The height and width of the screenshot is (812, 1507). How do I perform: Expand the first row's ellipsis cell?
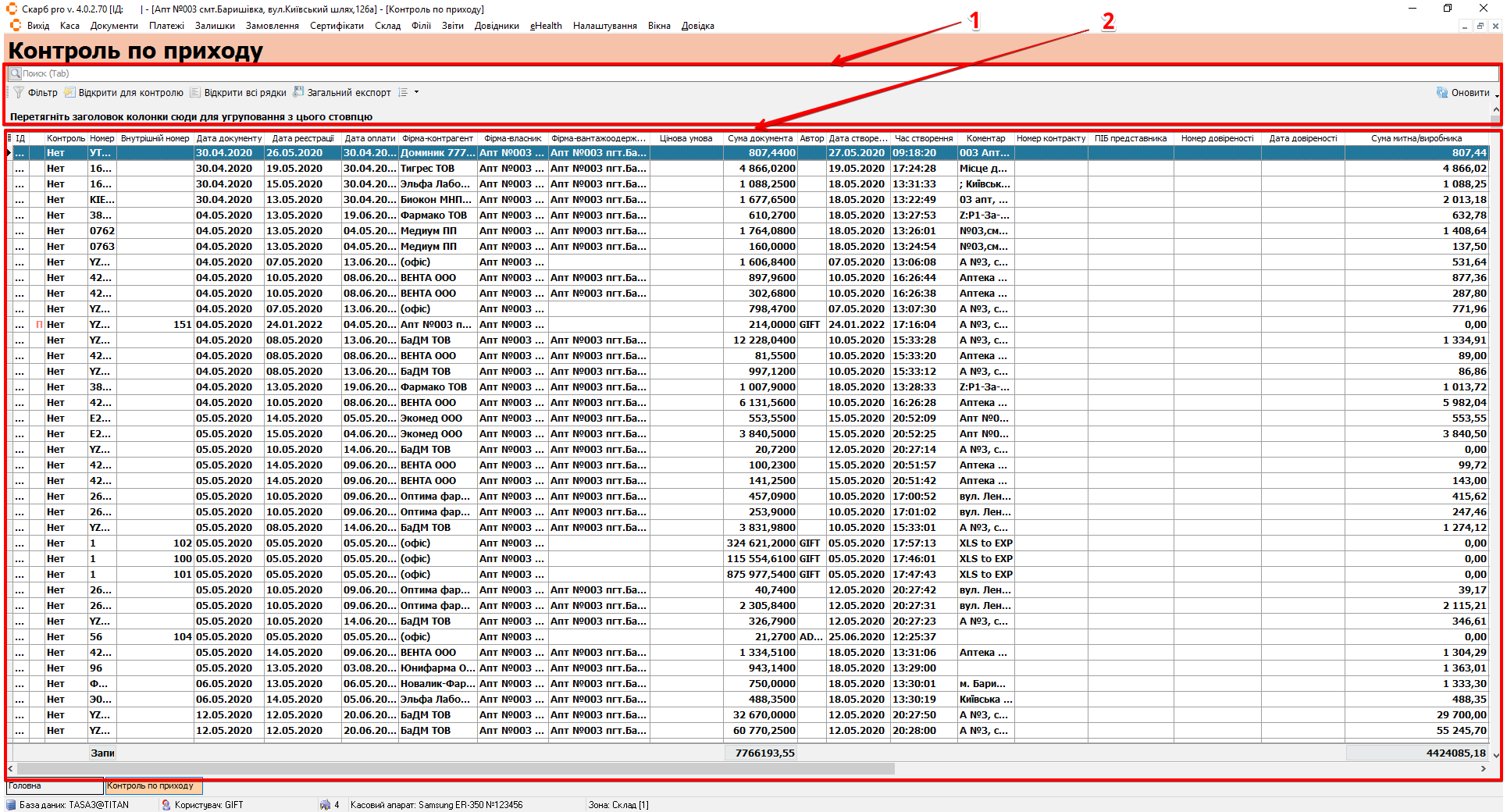[20, 153]
